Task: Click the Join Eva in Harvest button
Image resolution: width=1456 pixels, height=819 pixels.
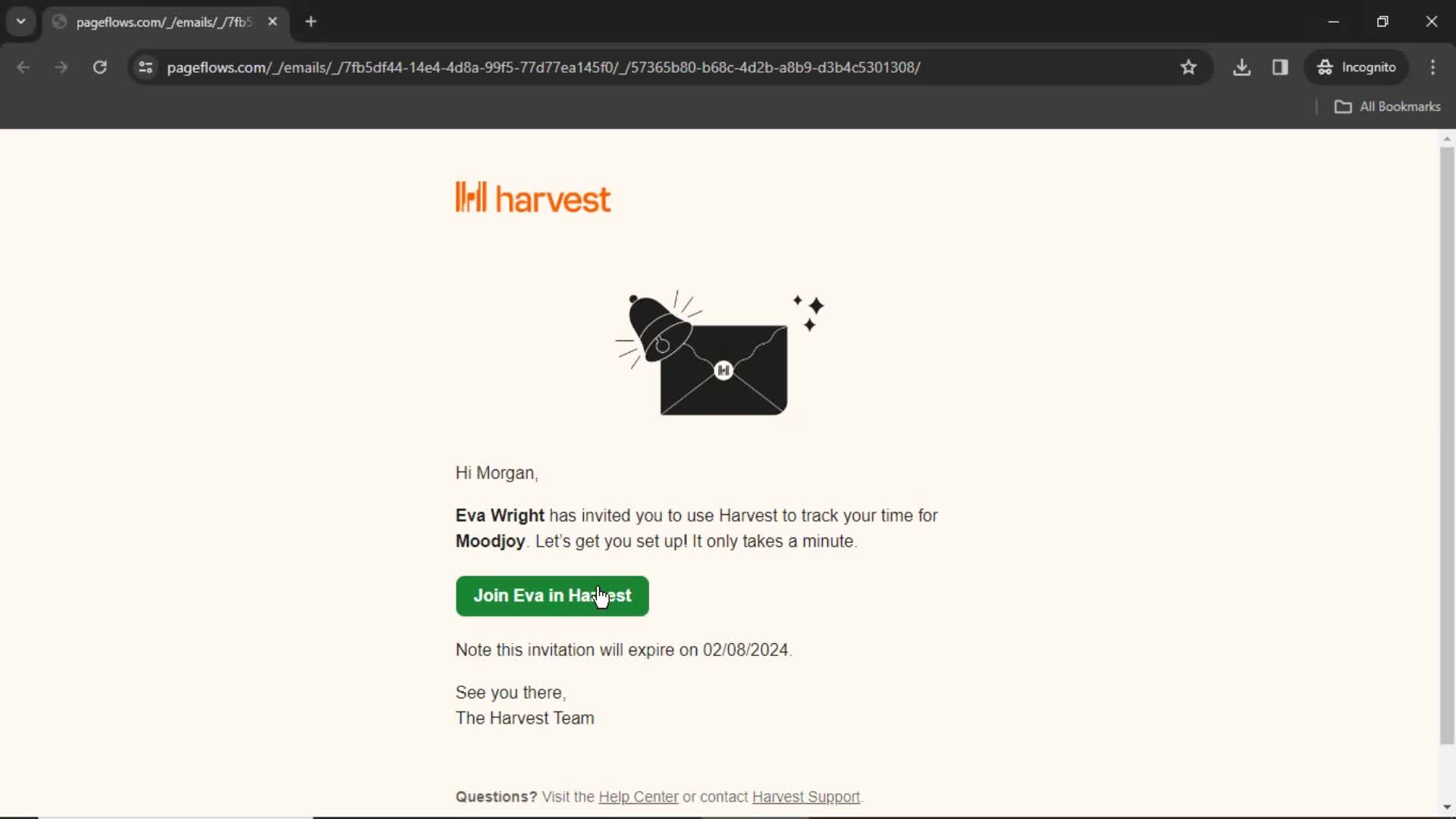Action: 552,595
